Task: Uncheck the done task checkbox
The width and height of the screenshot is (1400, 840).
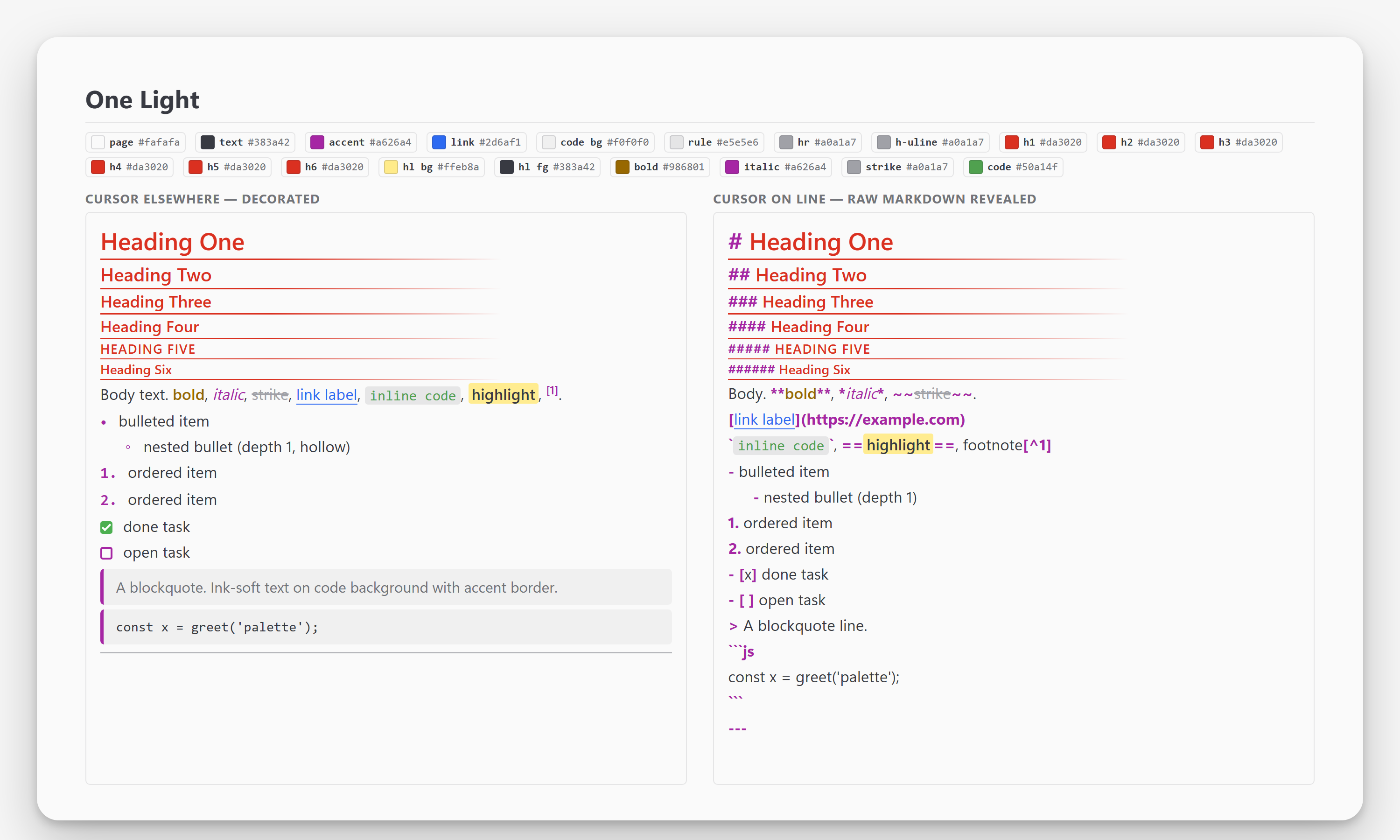Action: (106, 527)
